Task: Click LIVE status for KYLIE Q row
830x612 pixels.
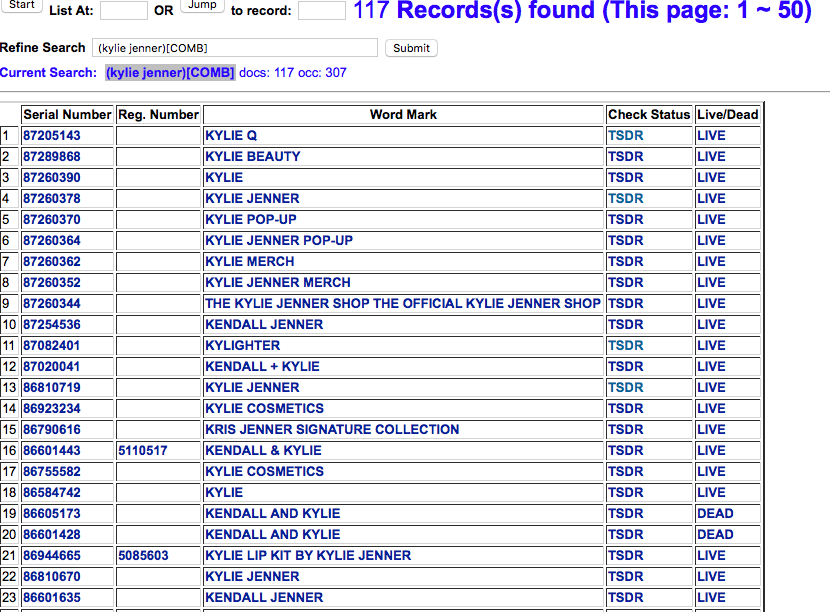Action: coord(711,135)
